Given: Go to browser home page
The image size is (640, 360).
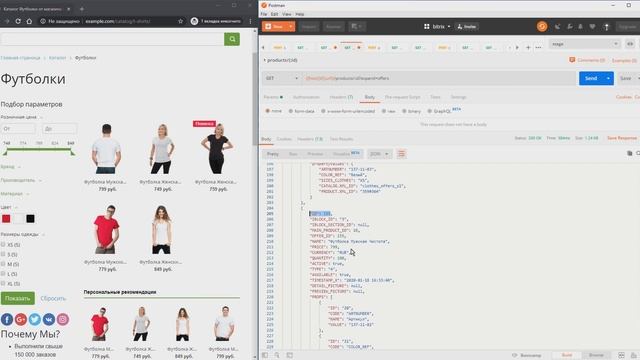Looking at the screenshot, I should [29, 21].
